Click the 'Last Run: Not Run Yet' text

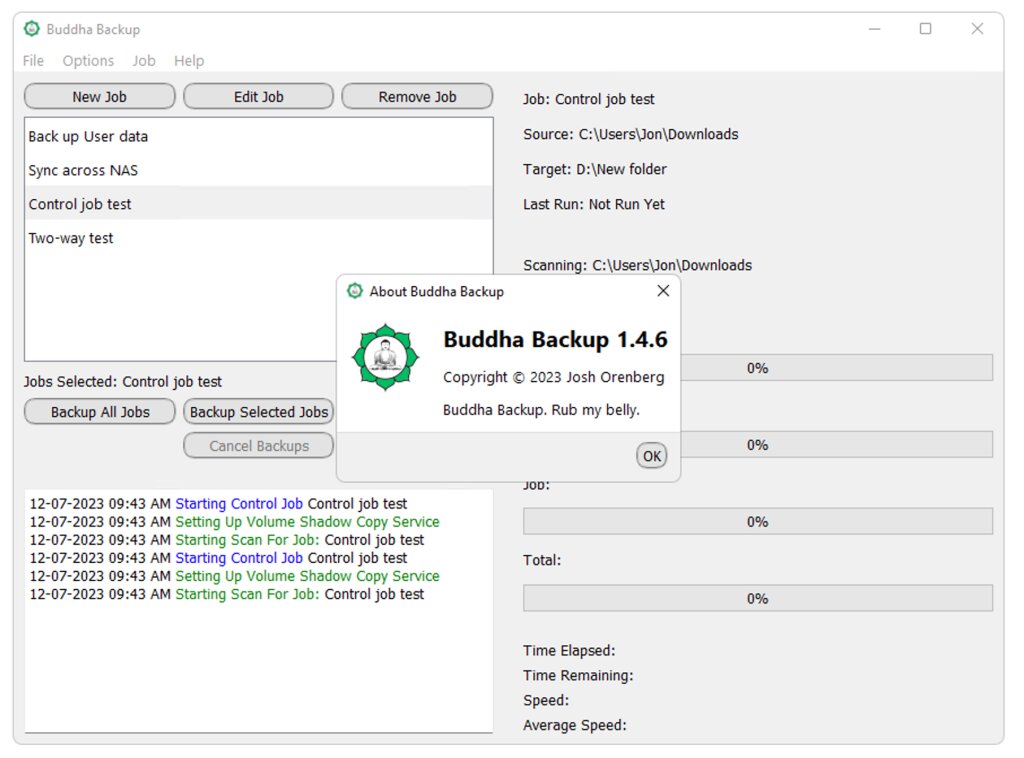[594, 204]
